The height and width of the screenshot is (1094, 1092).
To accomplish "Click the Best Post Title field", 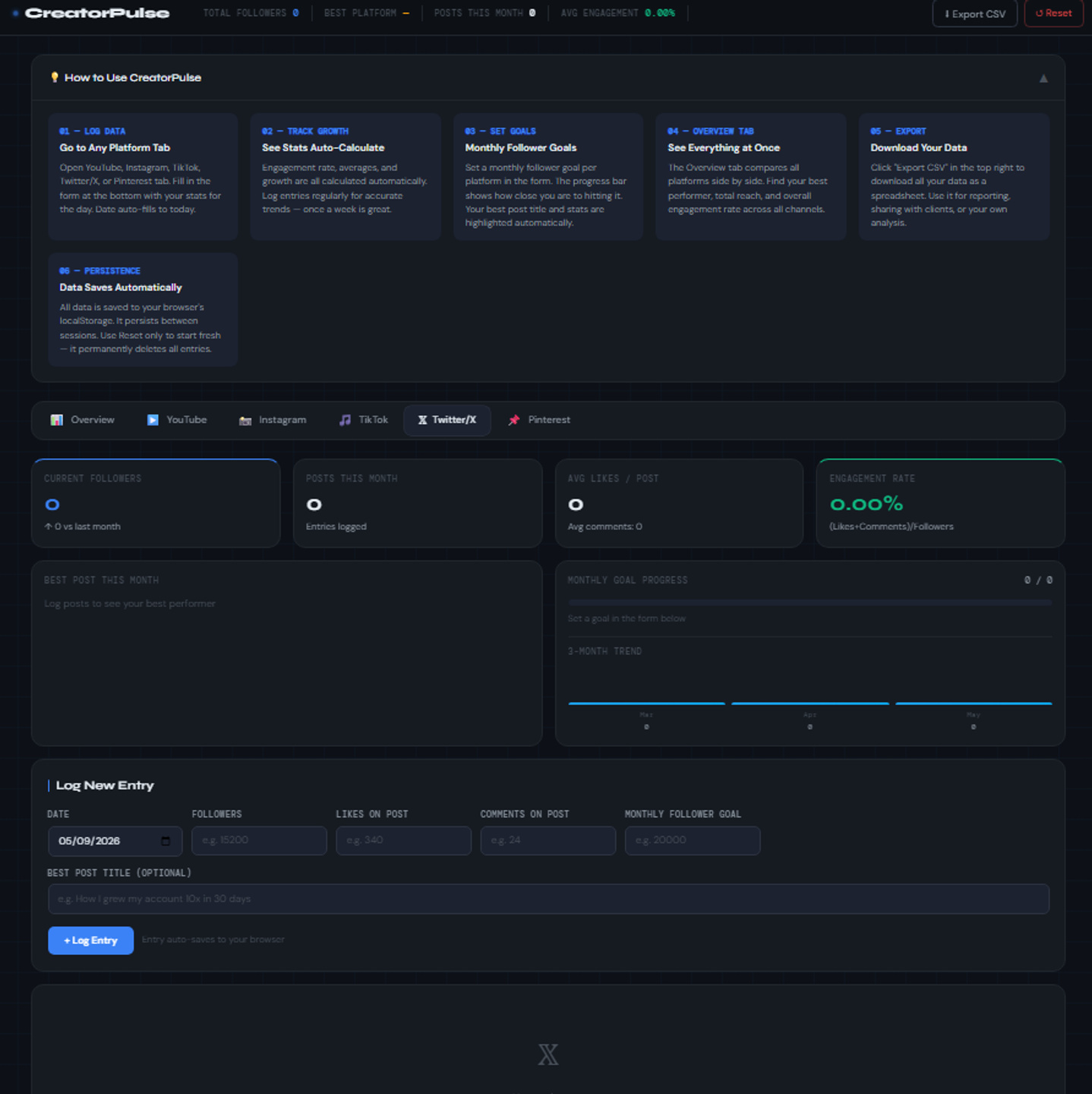I will [x=548, y=899].
